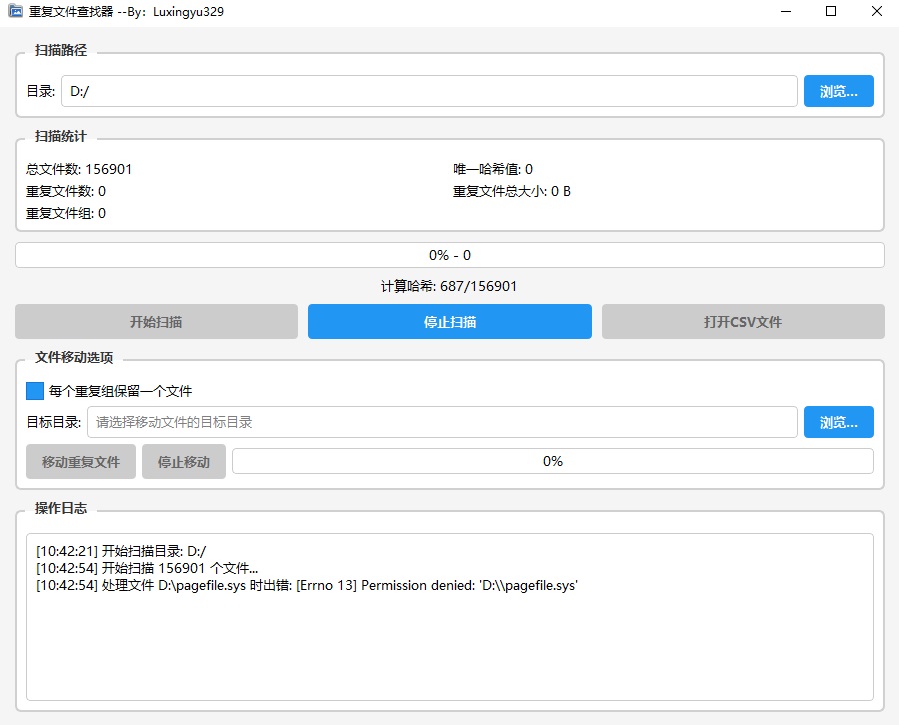Select the 开始扫描目录 log entry

[120, 550]
